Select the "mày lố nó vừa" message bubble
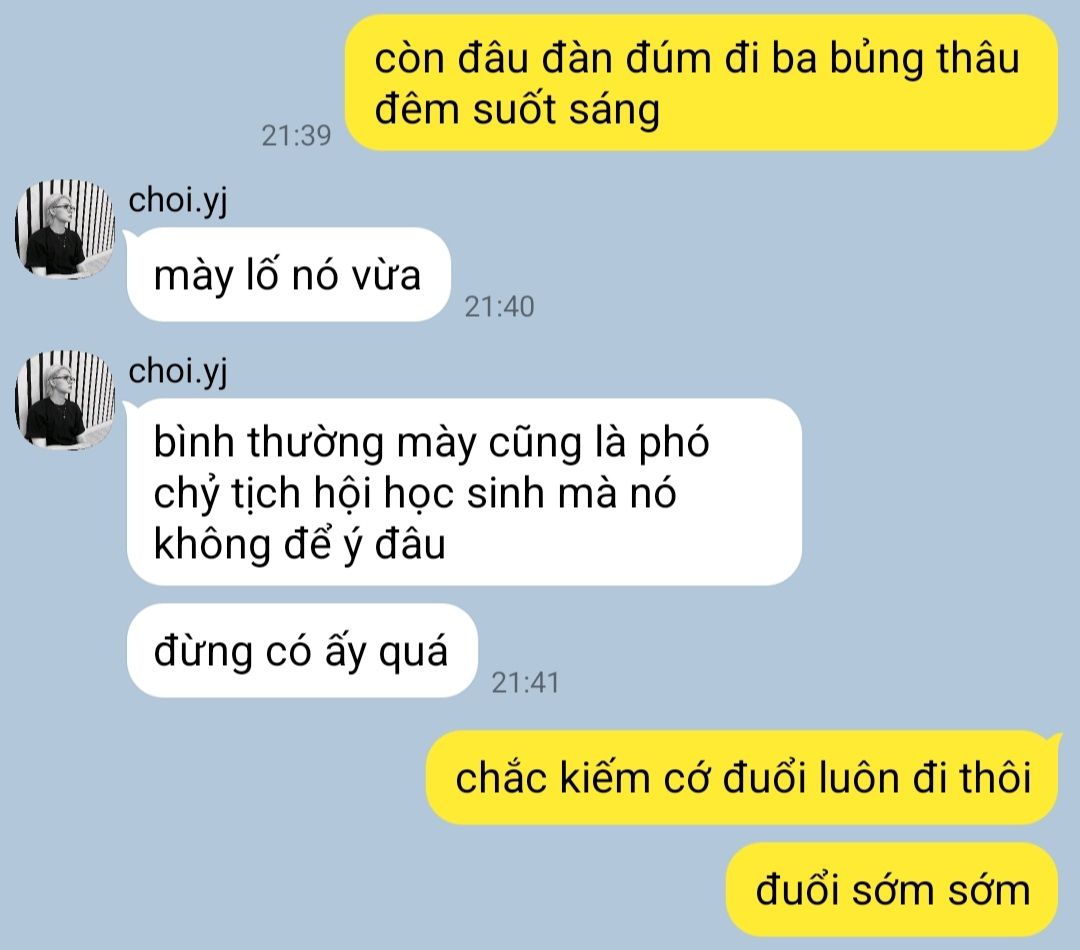The height and width of the screenshot is (950, 1080). click(x=289, y=274)
